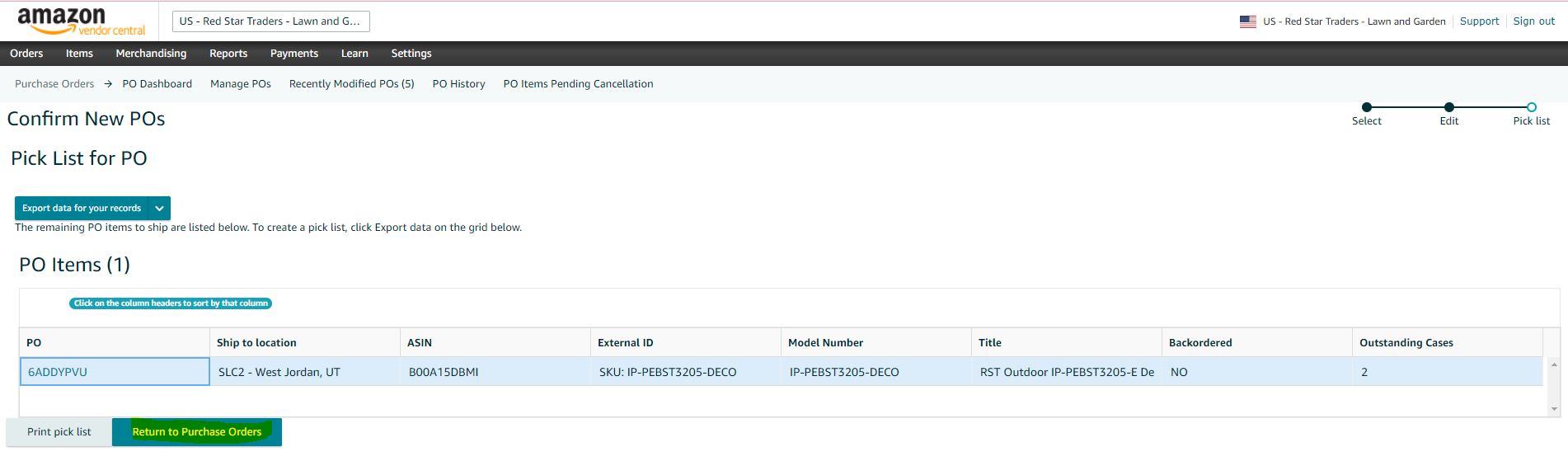Click the Print pick list button
1568x475 pixels.
(59, 432)
